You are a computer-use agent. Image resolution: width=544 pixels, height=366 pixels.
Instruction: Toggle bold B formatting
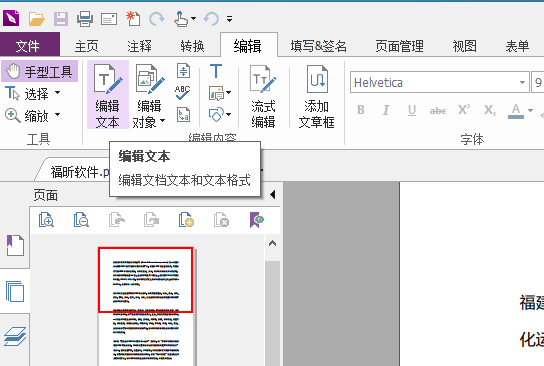coord(361,110)
